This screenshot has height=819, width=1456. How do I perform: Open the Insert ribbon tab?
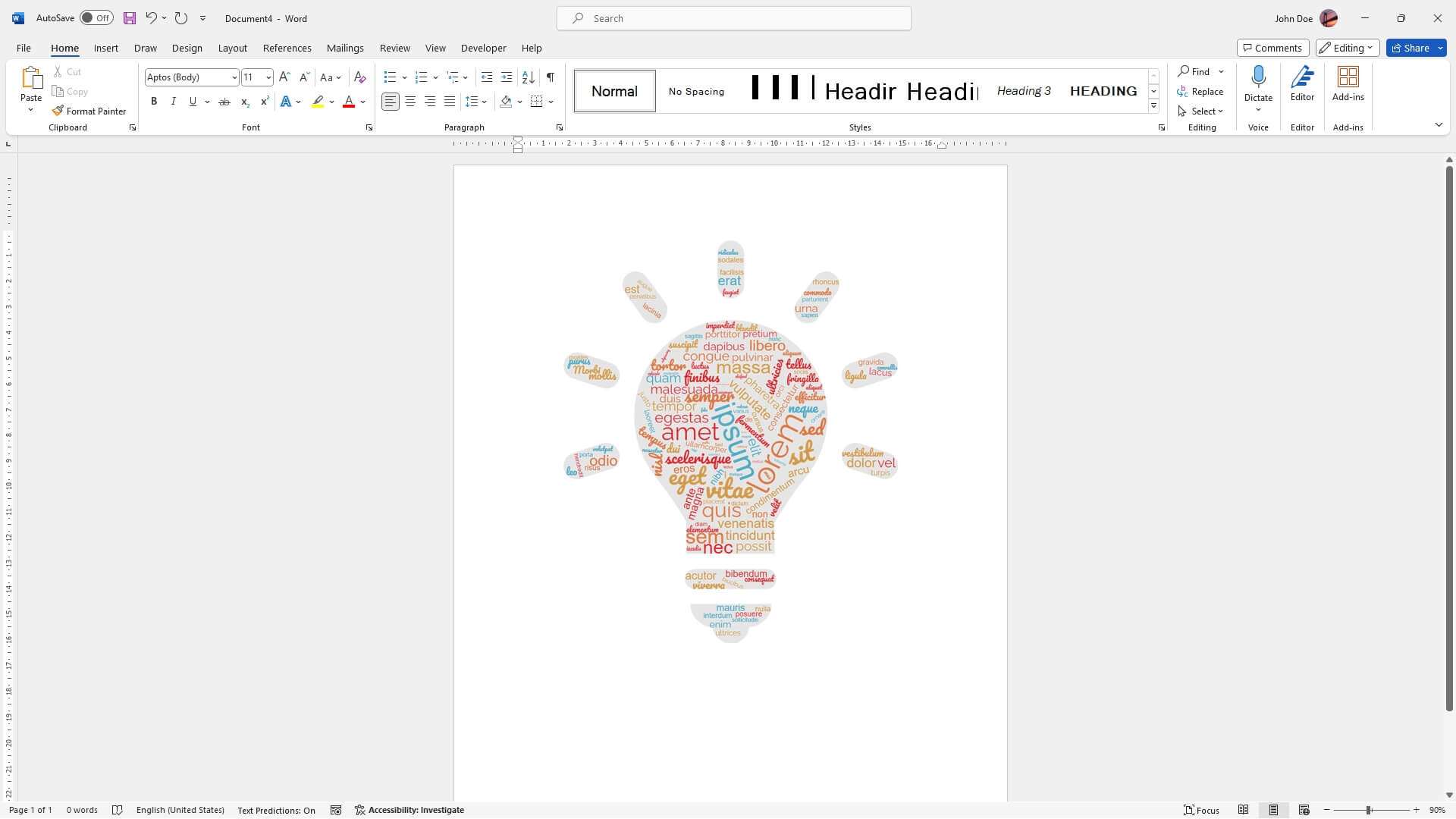tap(106, 48)
